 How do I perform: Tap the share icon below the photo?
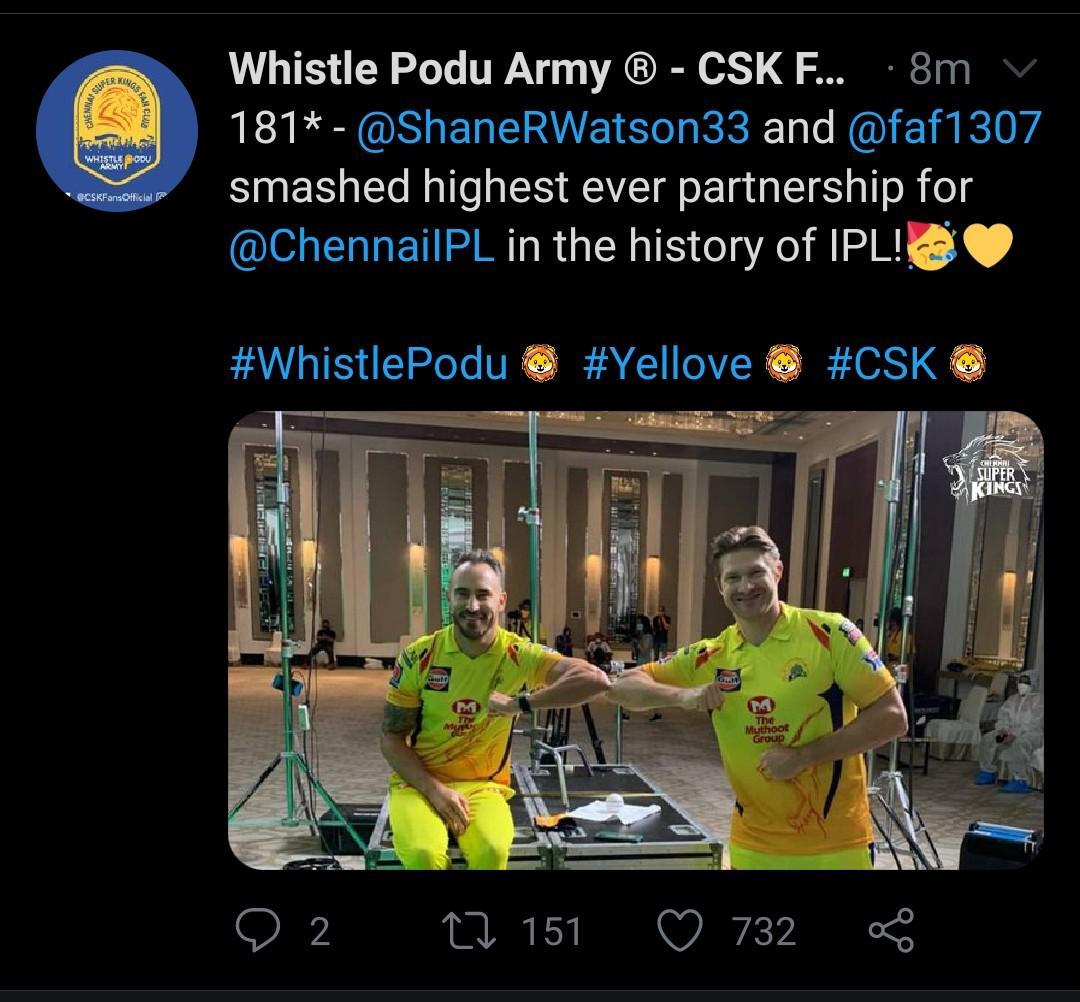[x=891, y=930]
